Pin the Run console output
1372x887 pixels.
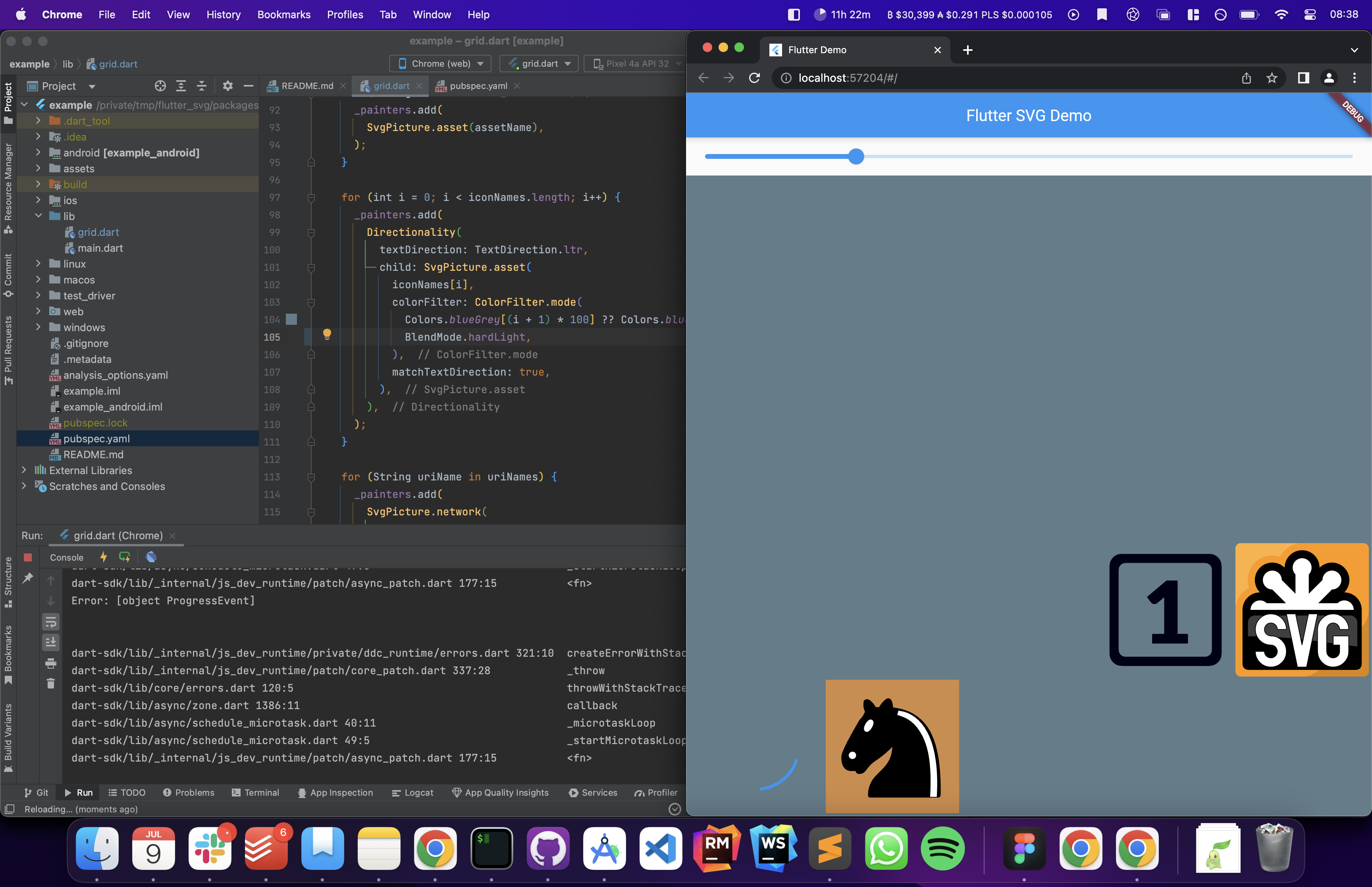click(27, 578)
